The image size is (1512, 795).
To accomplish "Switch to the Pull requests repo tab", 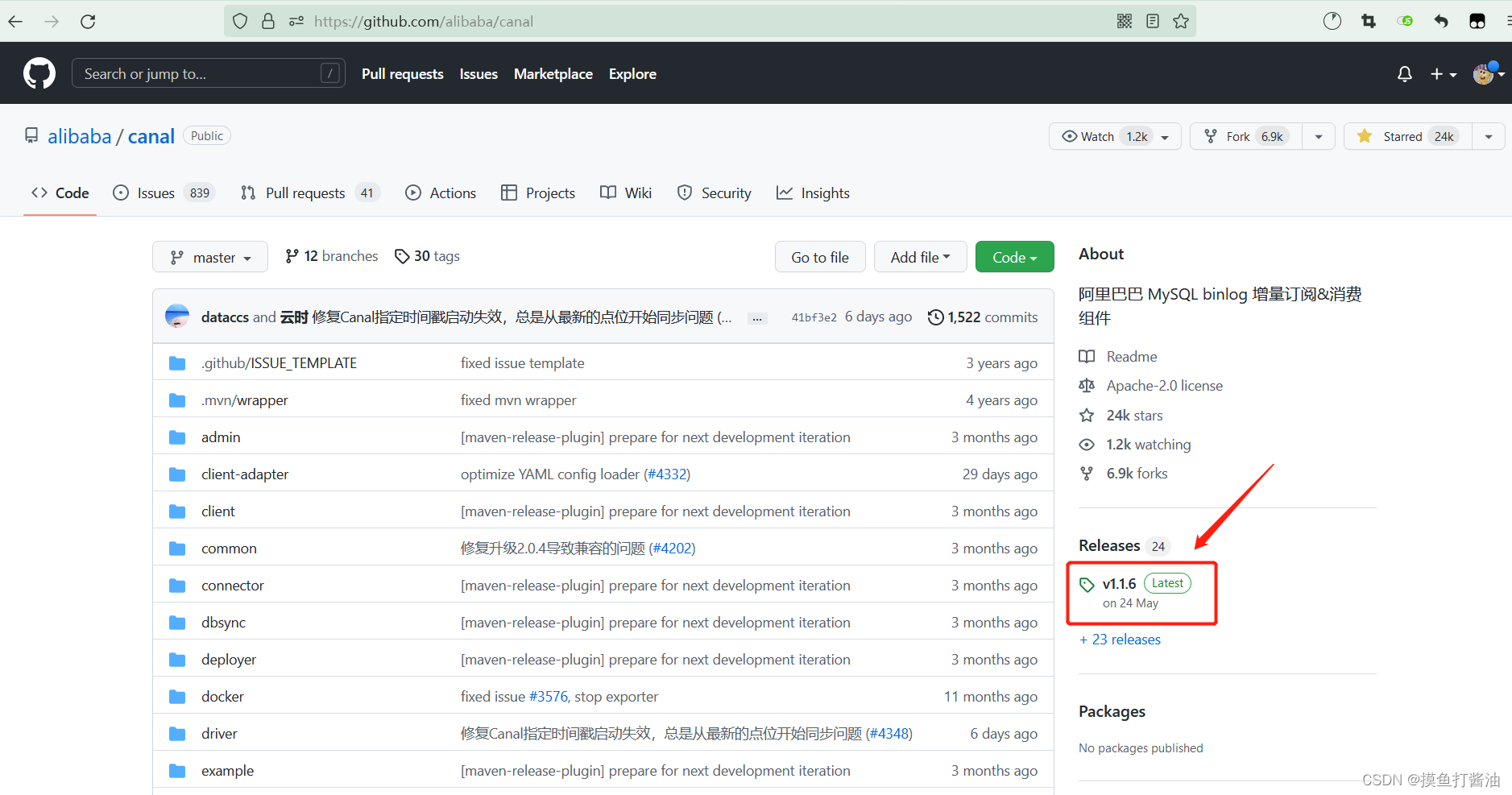I will (x=309, y=193).
